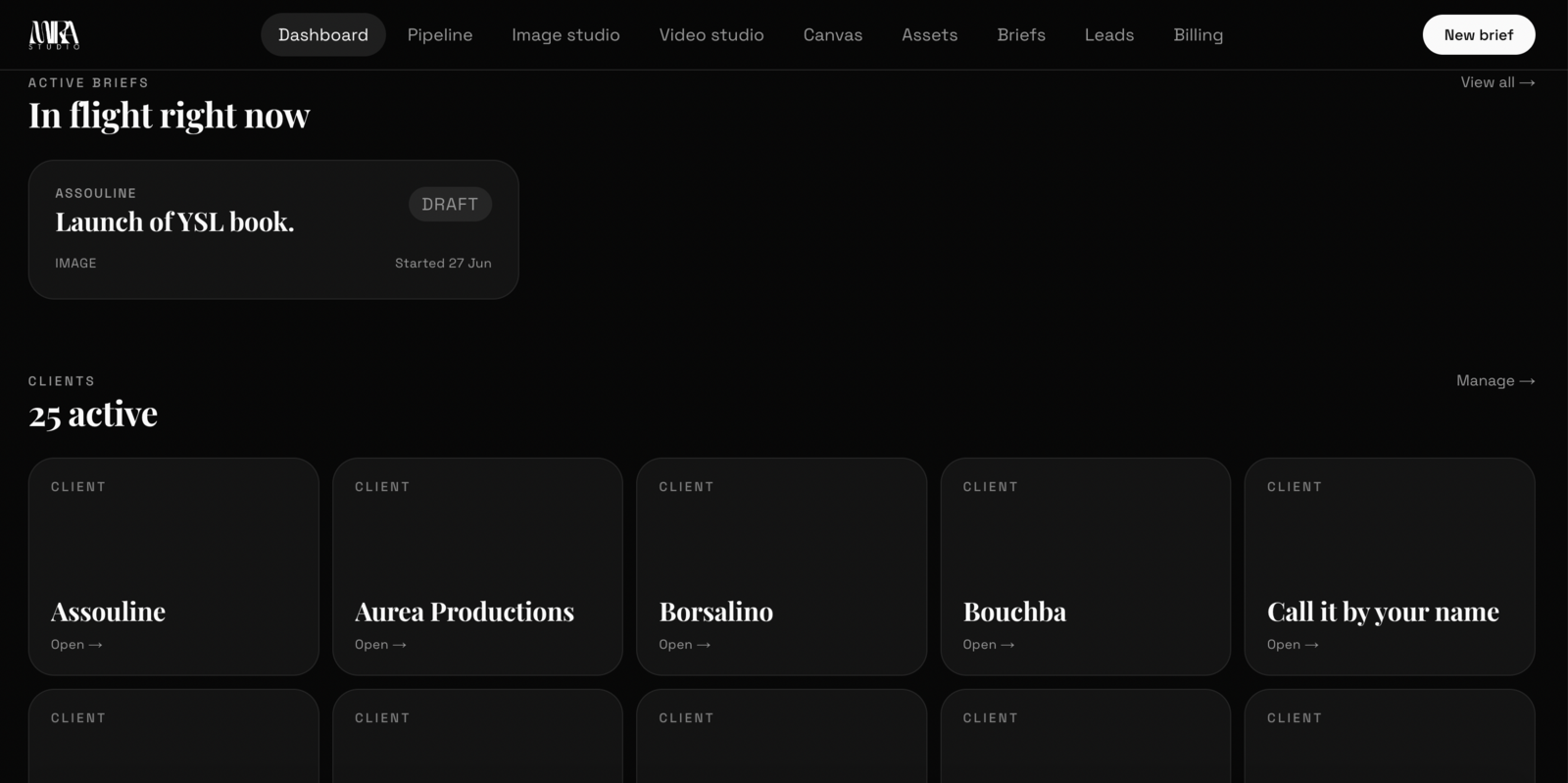The height and width of the screenshot is (783, 1568).
Task: Go to the Leads page
Action: click(x=1109, y=35)
